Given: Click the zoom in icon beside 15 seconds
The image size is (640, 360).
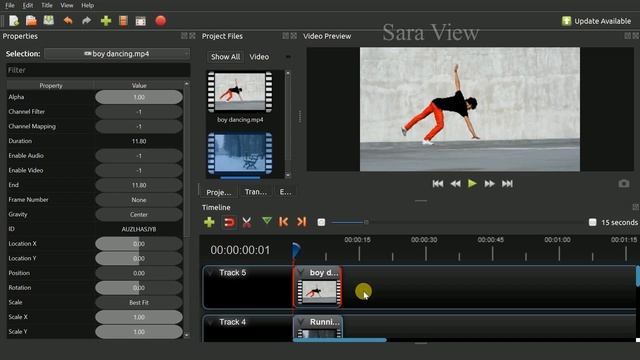Looking at the screenshot, I should (592, 222).
